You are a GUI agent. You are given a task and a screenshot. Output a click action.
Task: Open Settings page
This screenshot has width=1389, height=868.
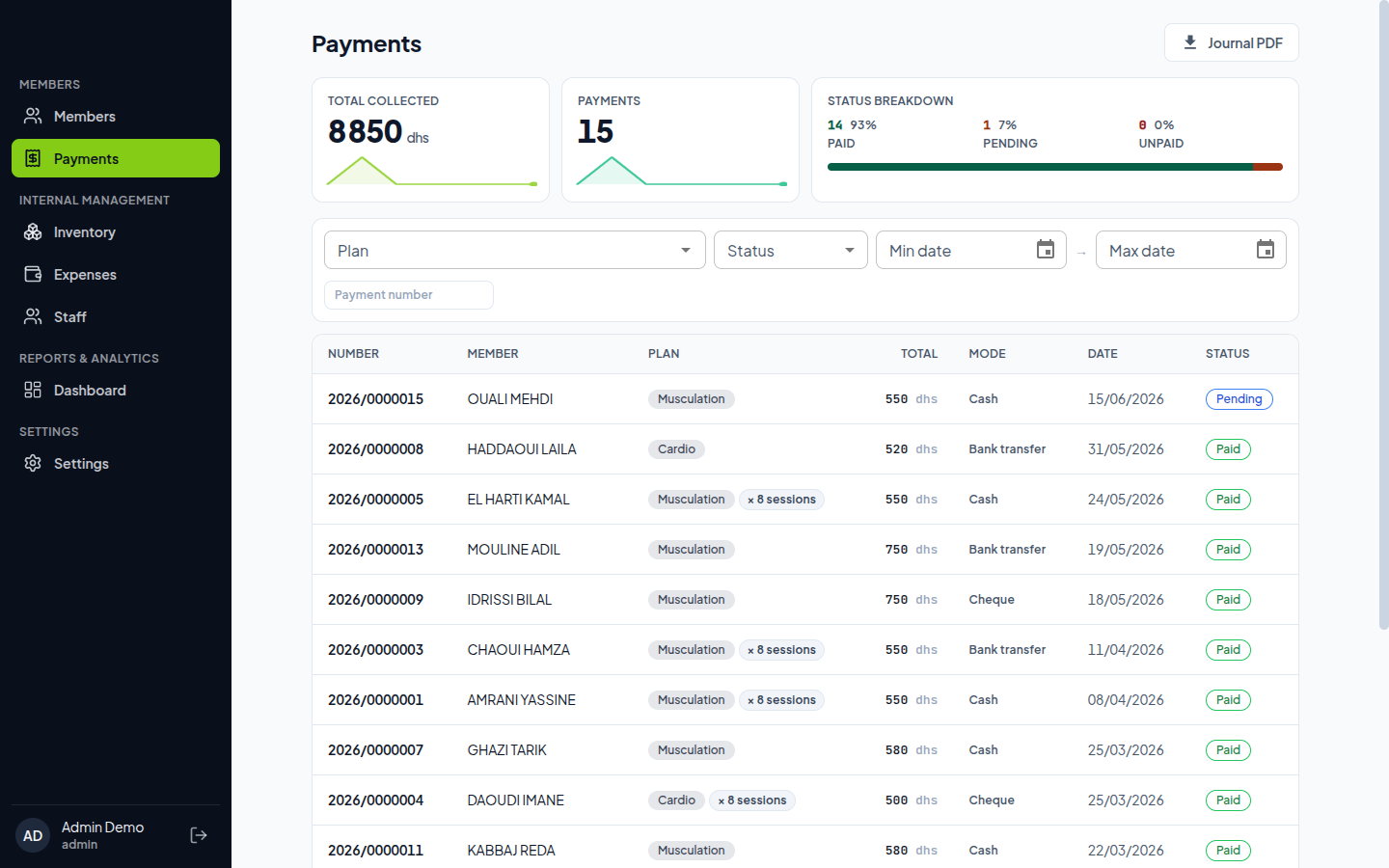(116, 463)
